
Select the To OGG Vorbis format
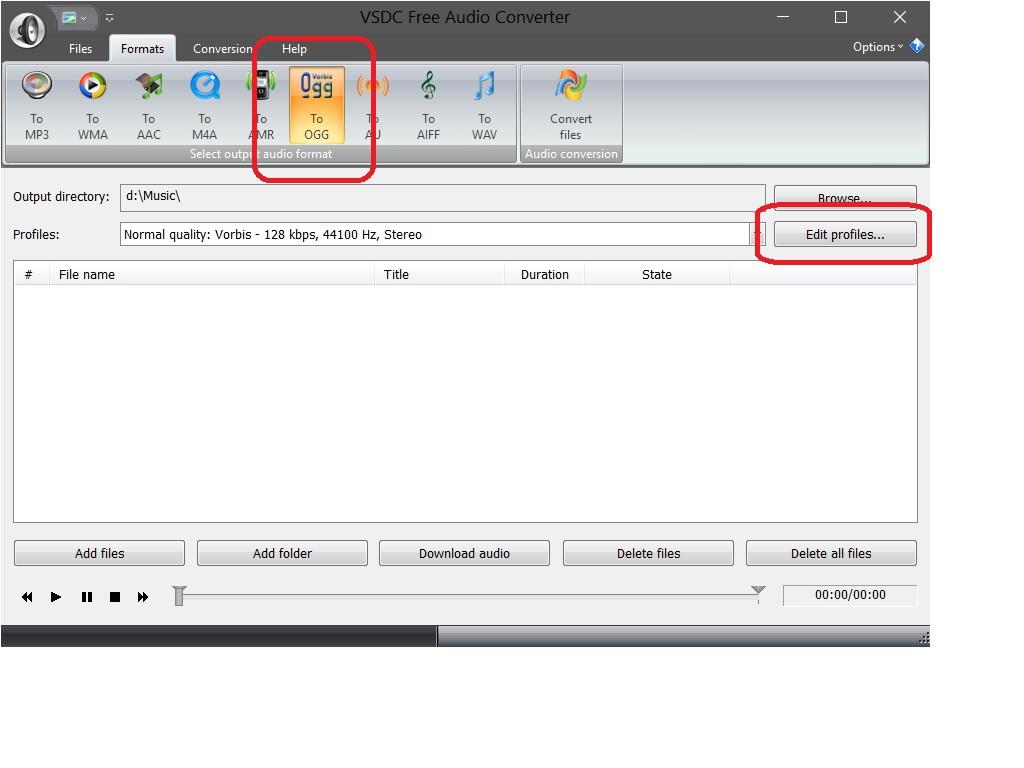[x=317, y=105]
